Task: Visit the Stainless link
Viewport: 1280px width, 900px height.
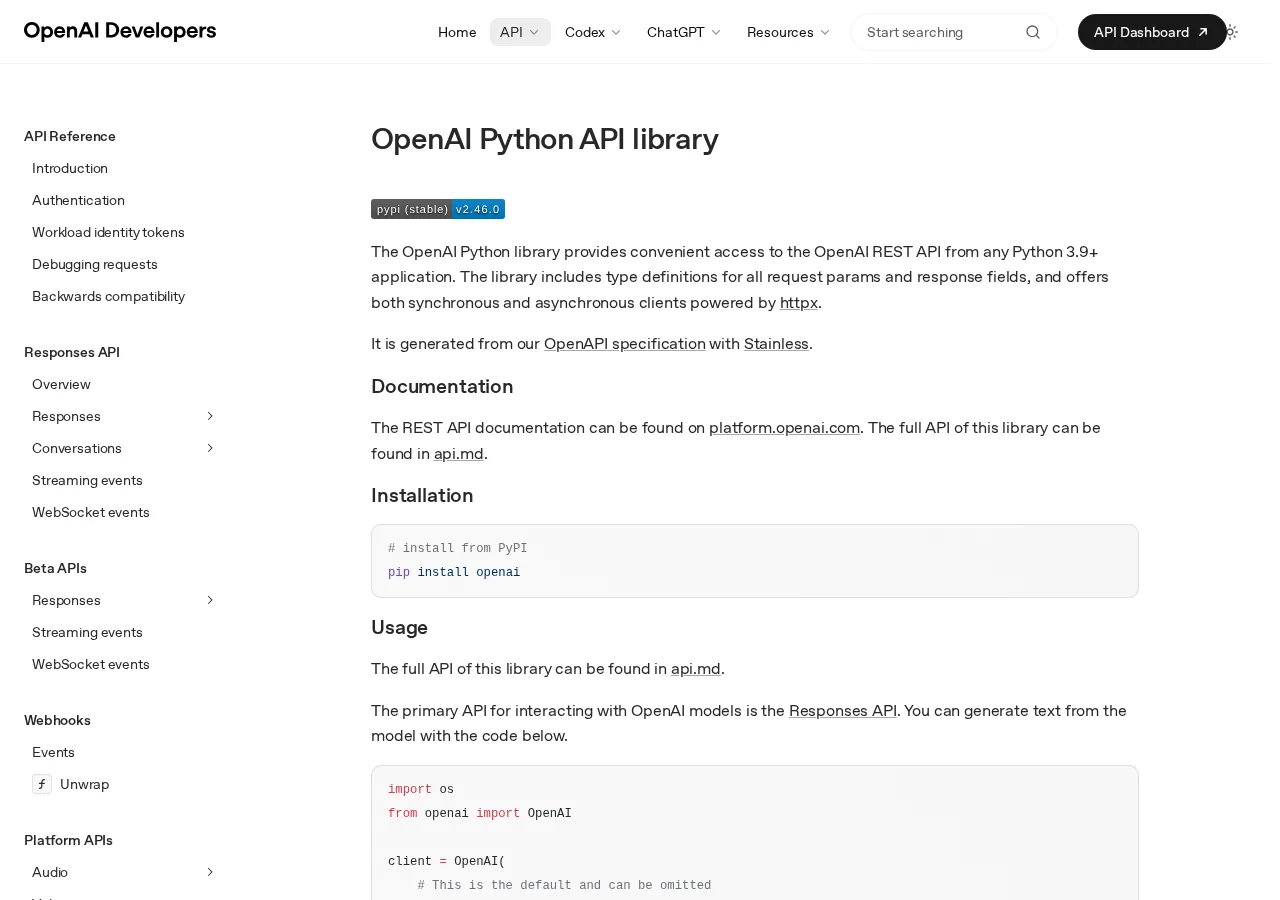Action: 776,343
